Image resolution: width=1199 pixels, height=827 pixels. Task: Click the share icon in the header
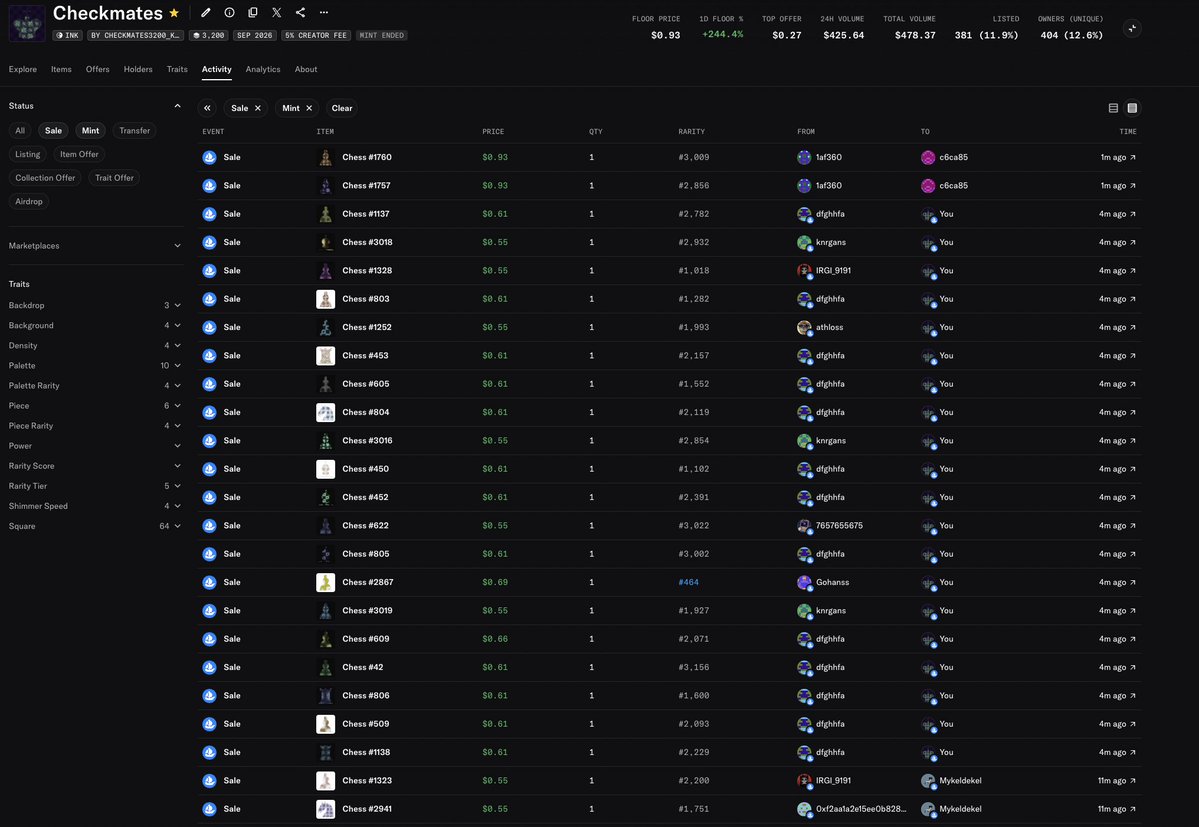click(x=301, y=12)
